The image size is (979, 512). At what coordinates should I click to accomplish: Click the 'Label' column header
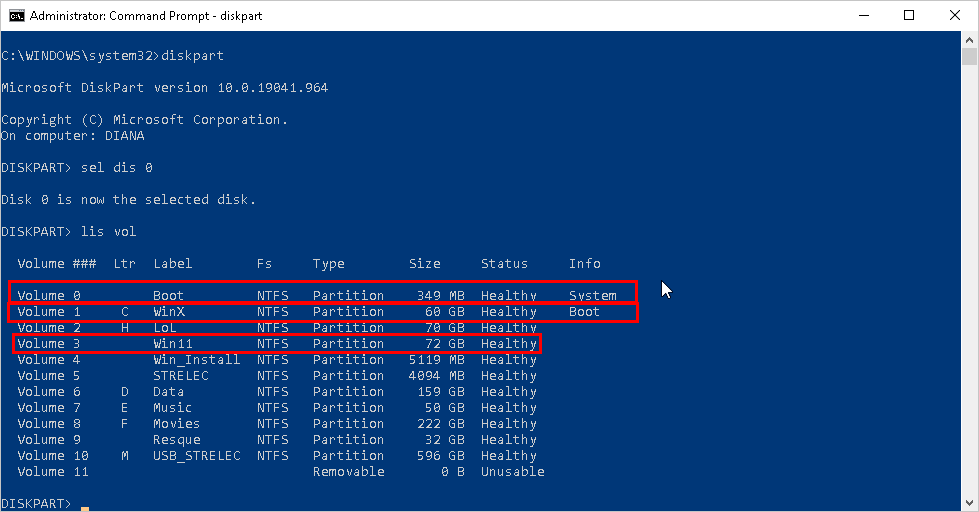173,263
